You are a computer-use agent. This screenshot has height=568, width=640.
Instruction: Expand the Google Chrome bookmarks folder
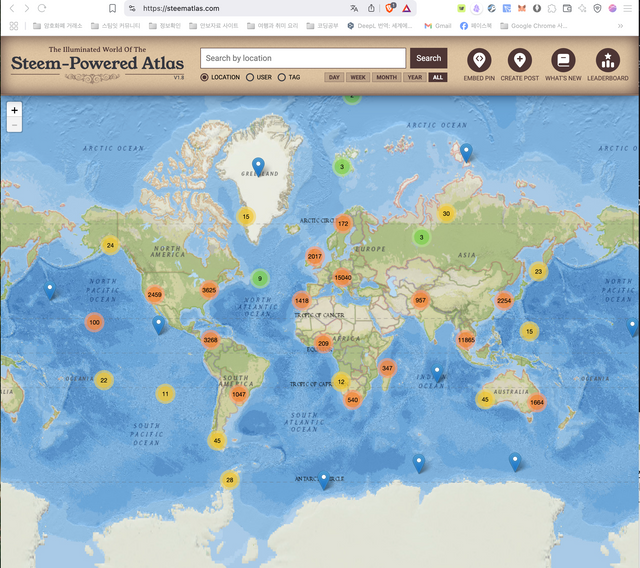[x=533, y=26]
